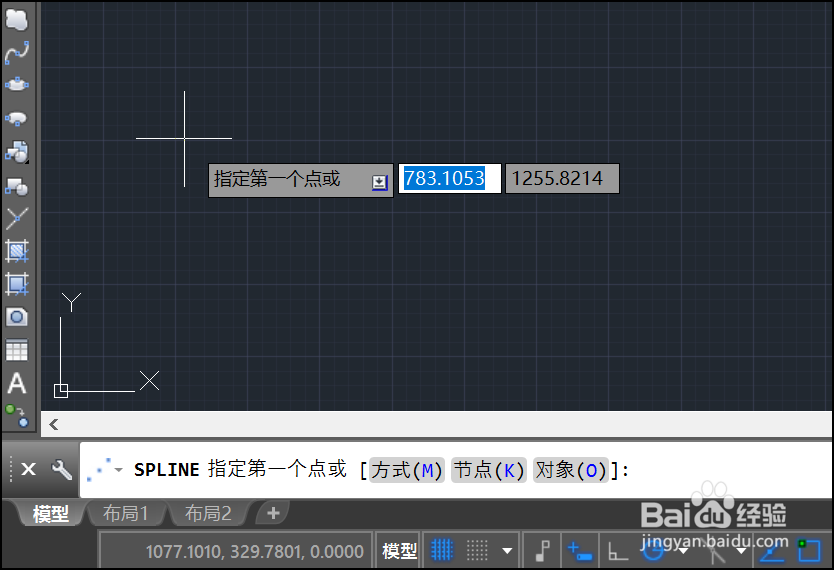The image size is (834, 570).
Task: Close the command line panel
Action: (x=28, y=469)
